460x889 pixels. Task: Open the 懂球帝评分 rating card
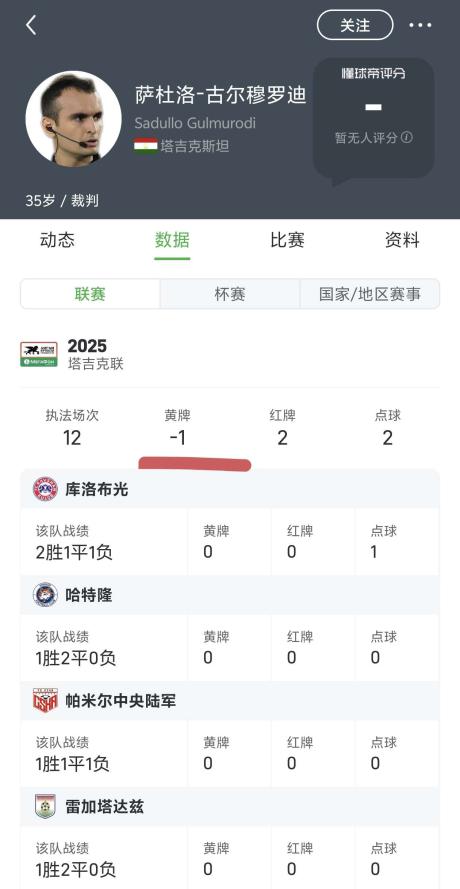374,119
